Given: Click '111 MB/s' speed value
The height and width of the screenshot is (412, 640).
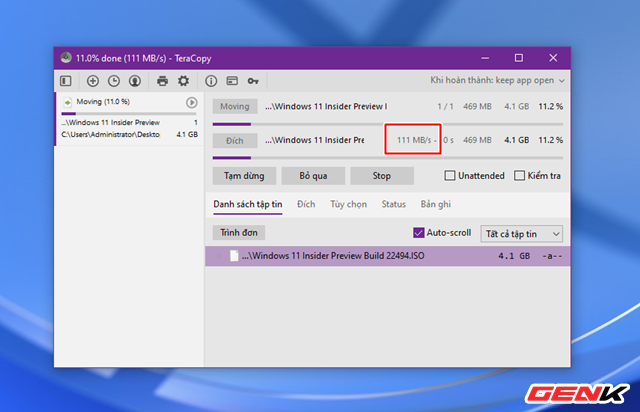Looking at the screenshot, I should (x=414, y=140).
